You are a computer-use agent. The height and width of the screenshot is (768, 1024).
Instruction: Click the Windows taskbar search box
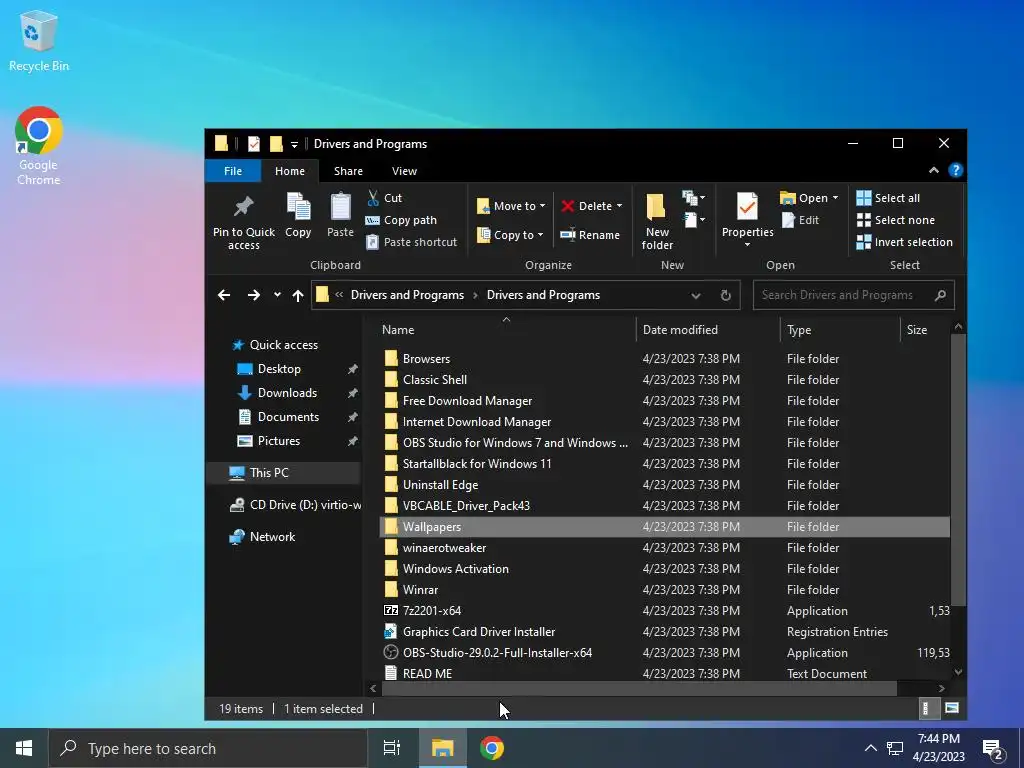click(x=209, y=748)
